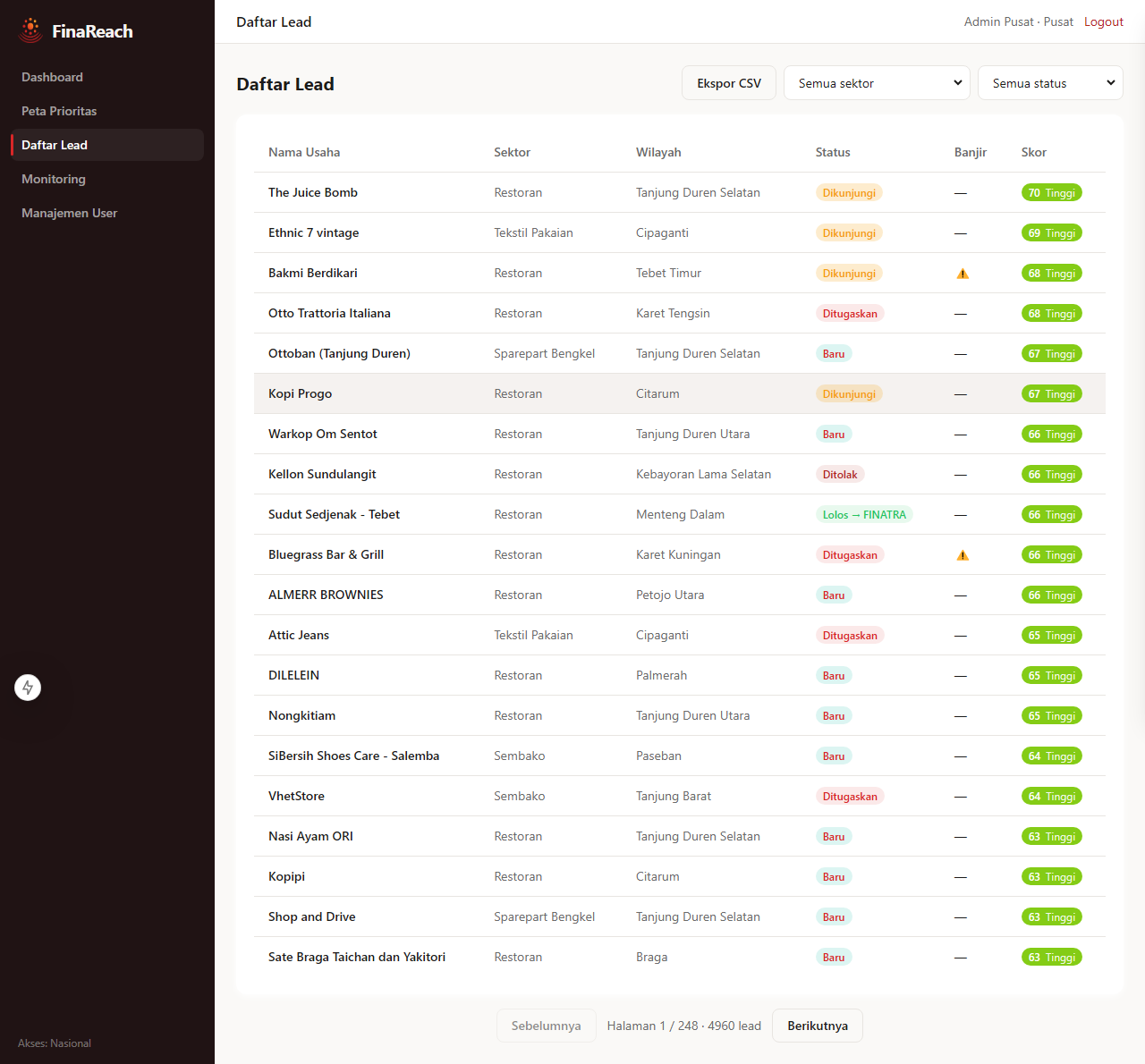Go to next page with Berikutnya
Screen dimensions: 1145x1064
click(818, 1026)
